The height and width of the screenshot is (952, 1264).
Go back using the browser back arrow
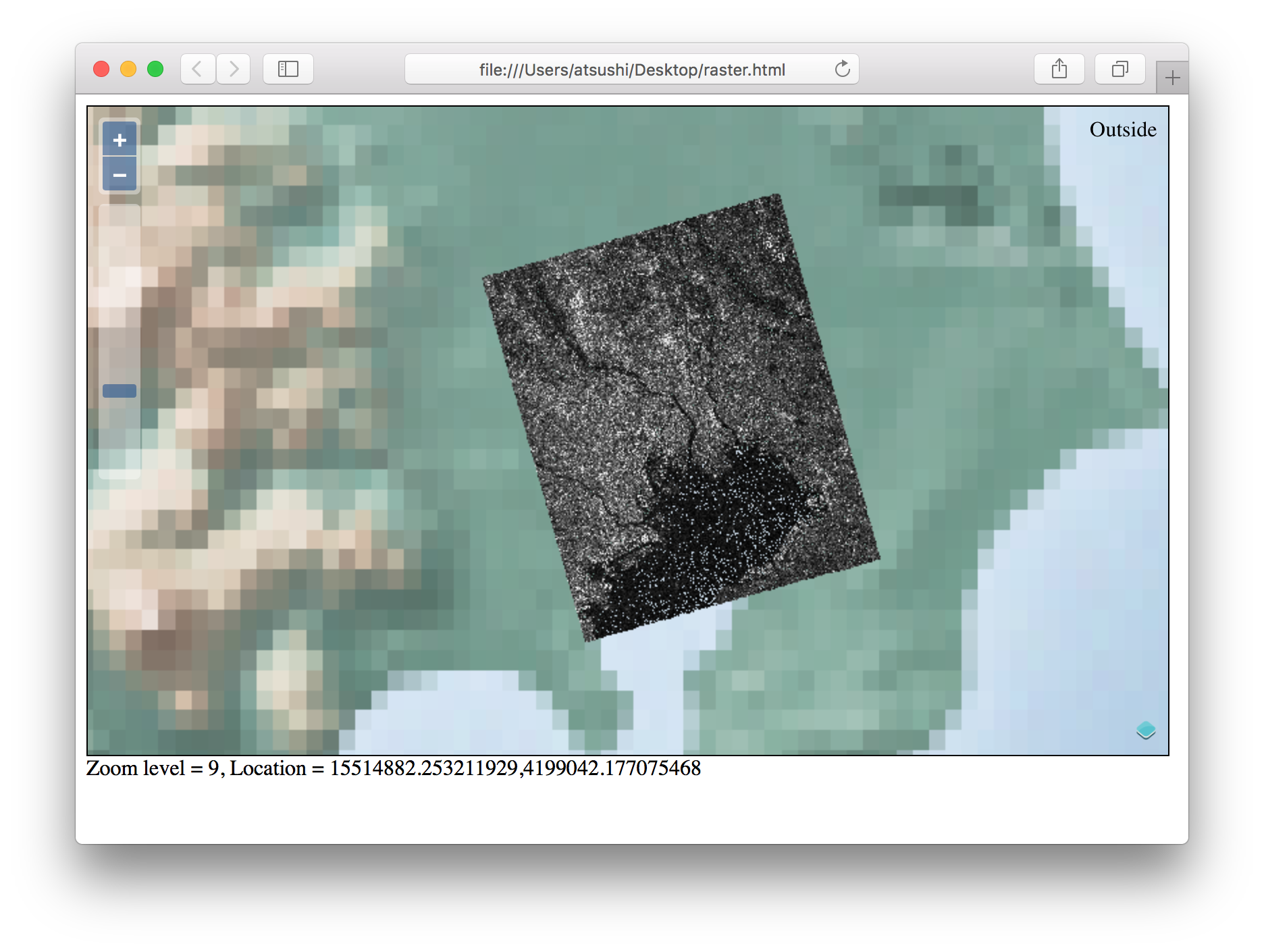click(197, 69)
